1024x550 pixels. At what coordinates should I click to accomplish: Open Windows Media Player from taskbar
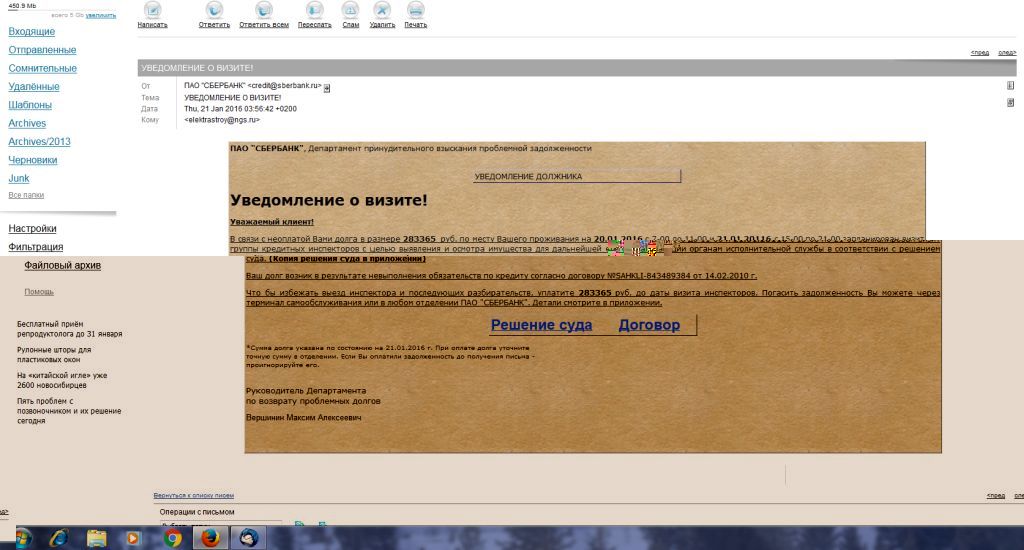[x=133, y=538]
